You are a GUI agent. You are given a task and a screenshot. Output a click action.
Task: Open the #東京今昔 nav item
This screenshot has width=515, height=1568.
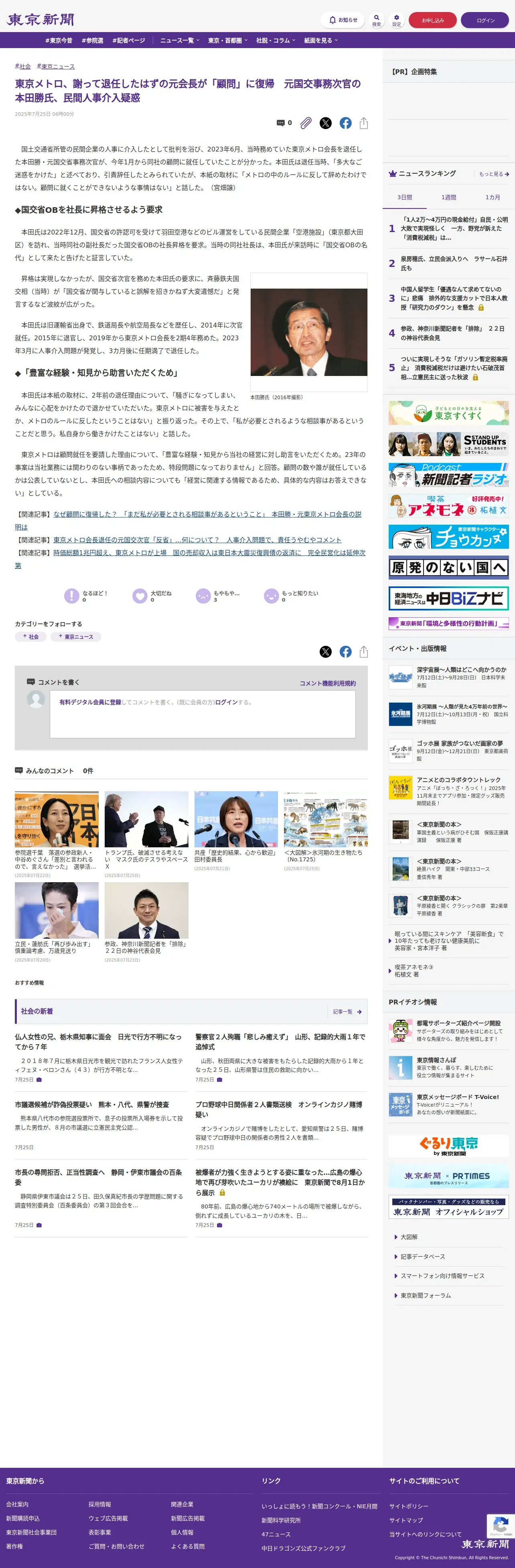pyautogui.click(x=59, y=40)
